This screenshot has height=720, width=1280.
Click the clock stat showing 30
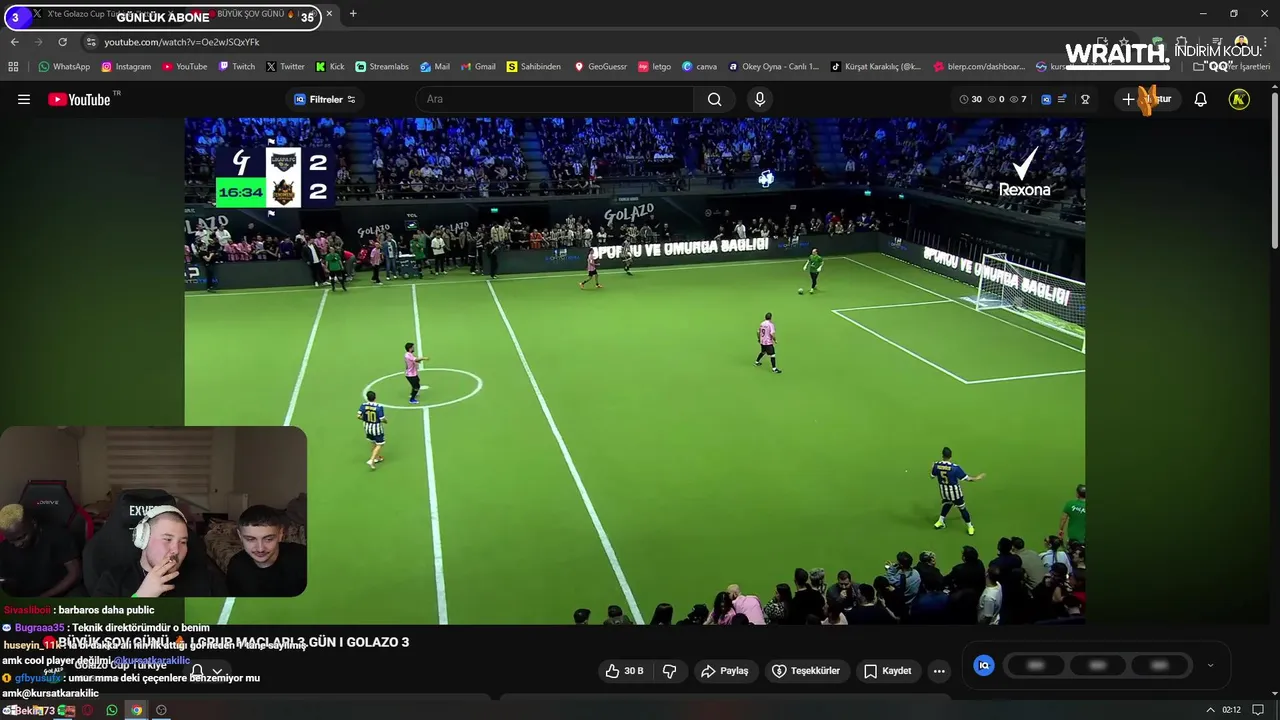click(970, 99)
